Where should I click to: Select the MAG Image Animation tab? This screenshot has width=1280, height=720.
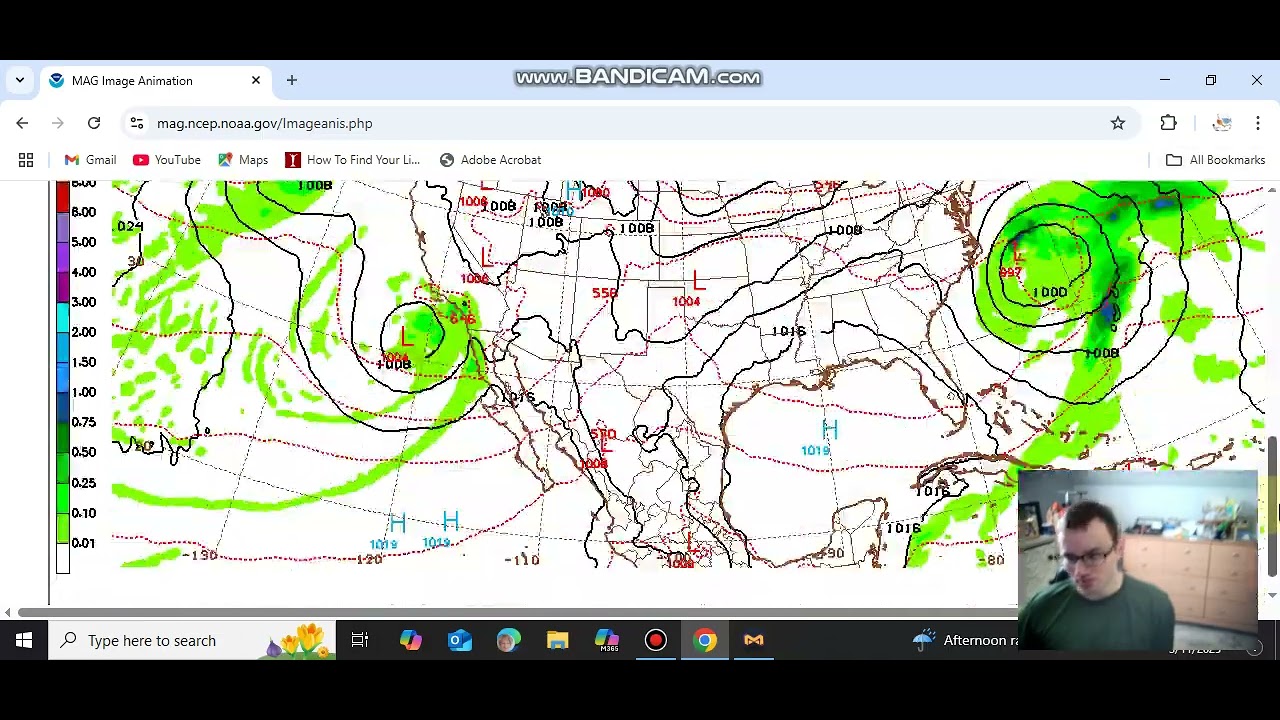click(156, 80)
